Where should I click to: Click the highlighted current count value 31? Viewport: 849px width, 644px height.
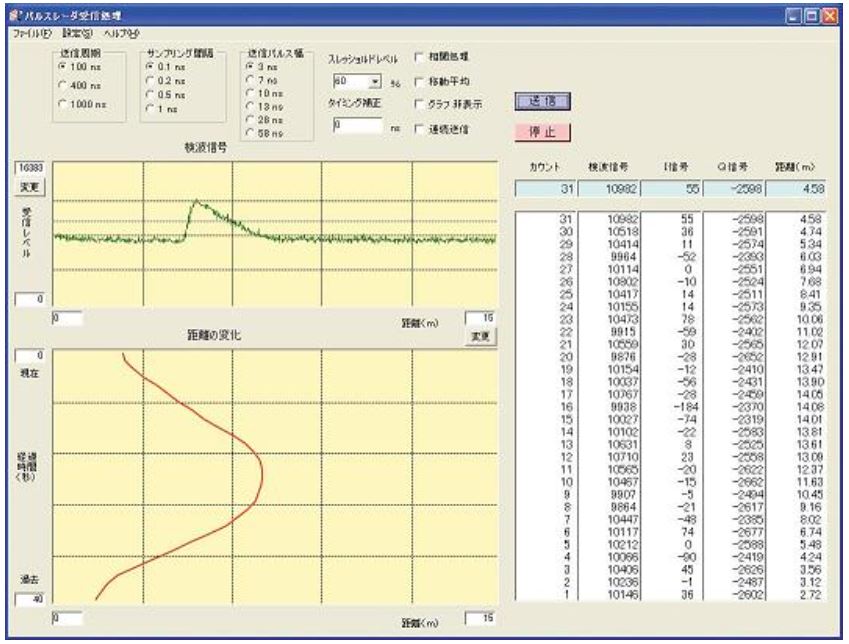[545, 188]
